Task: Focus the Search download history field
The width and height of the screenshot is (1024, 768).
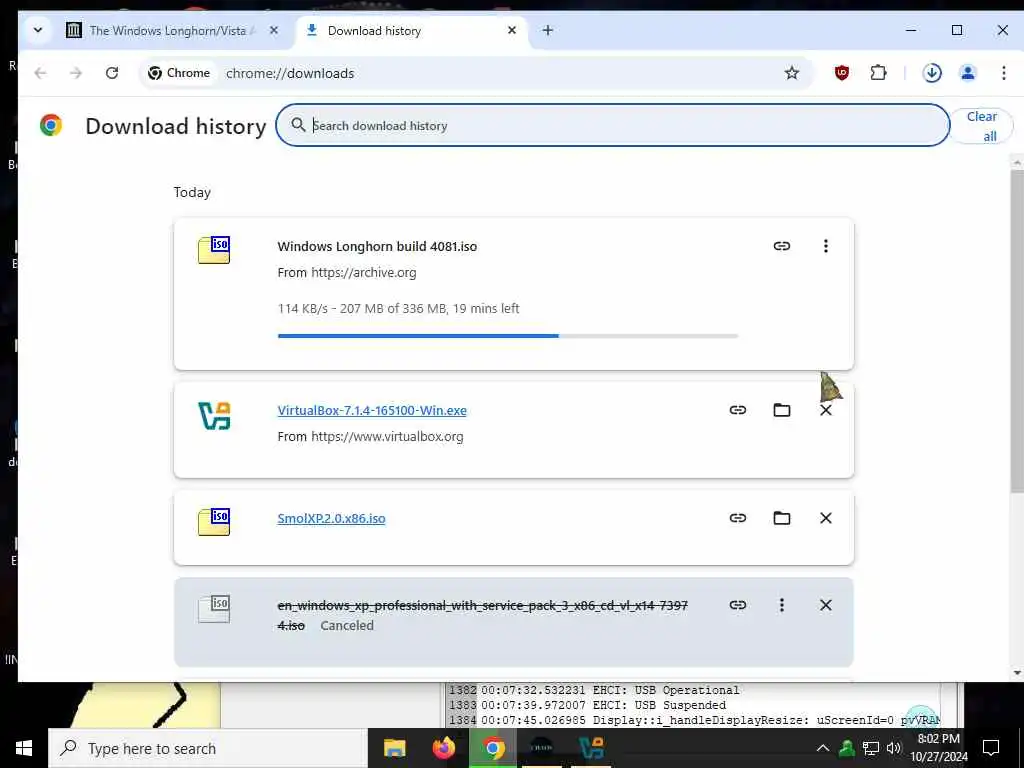Action: pyautogui.click(x=613, y=125)
